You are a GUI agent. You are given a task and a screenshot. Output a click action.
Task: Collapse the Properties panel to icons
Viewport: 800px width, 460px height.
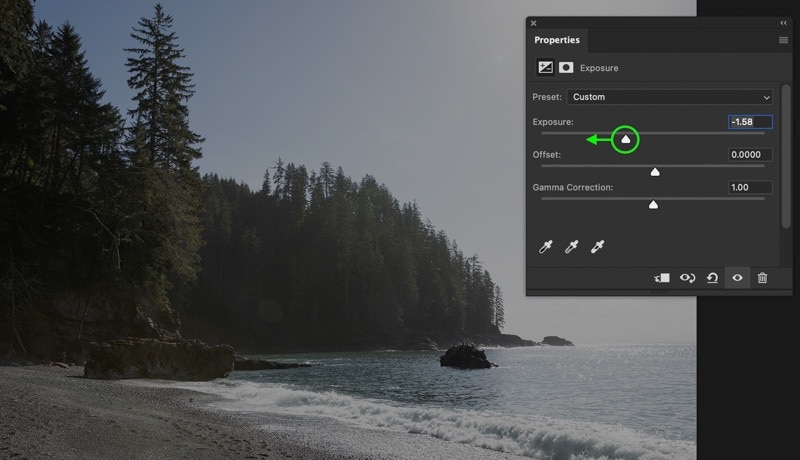[783, 23]
